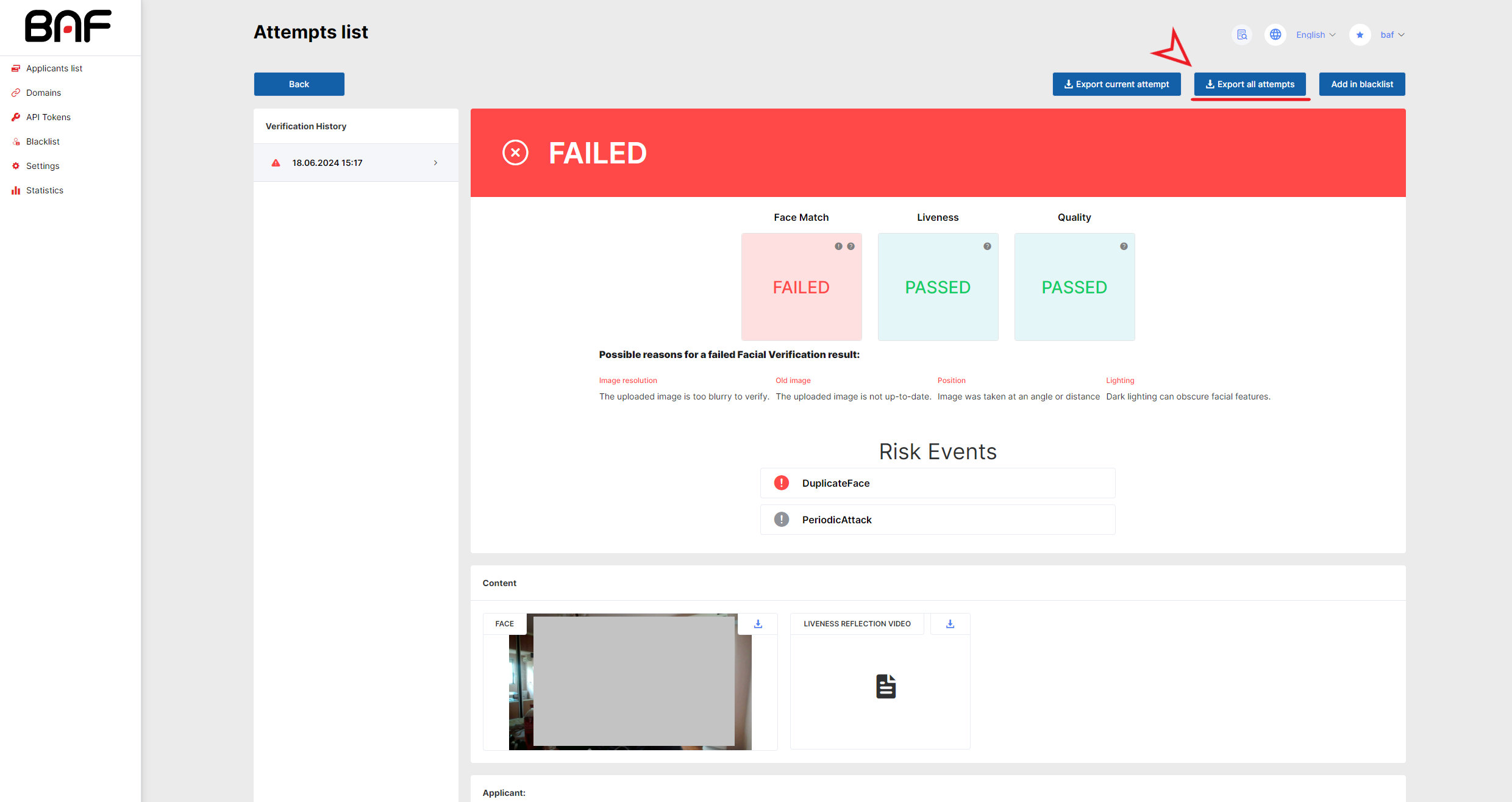Click the Liveness help question icon
The width and height of the screenshot is (1512, 802).
987,246
